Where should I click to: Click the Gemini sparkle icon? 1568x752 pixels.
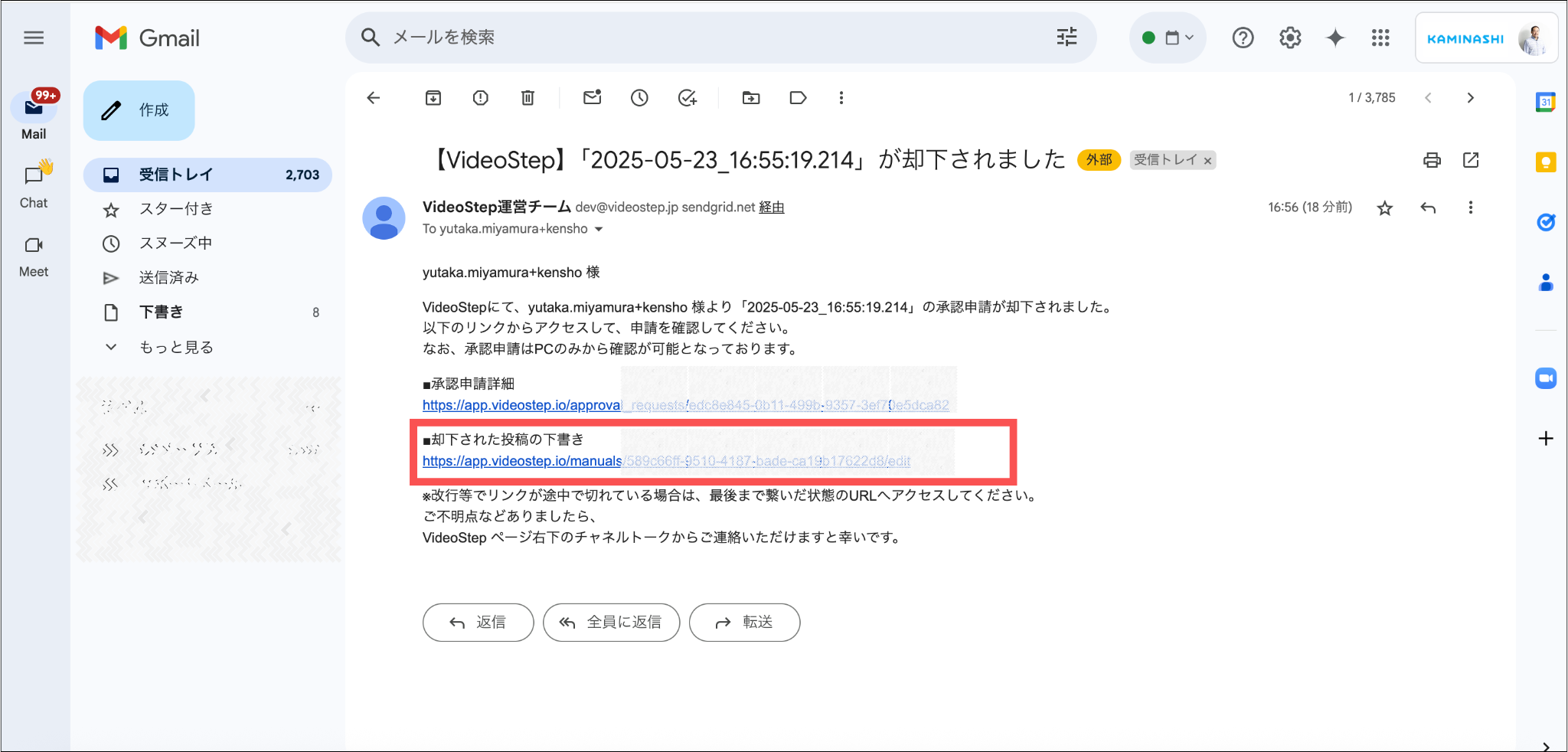point(1335,38)
